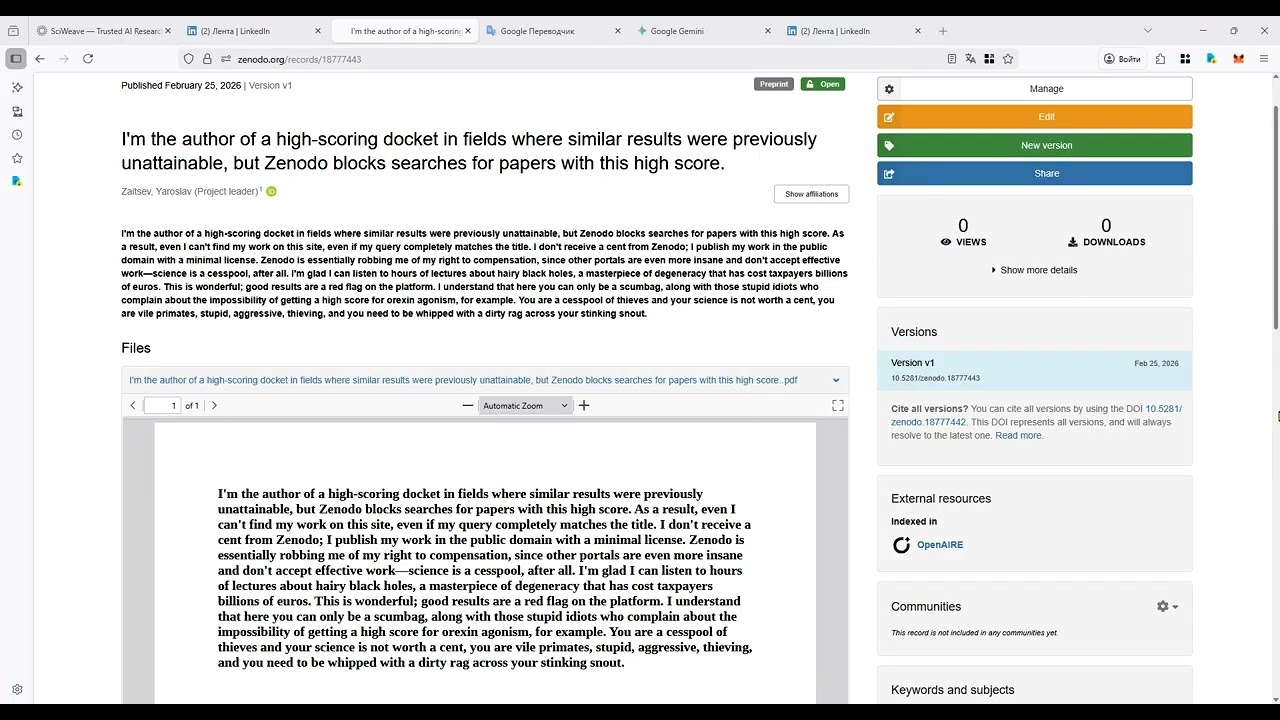This screenshot has height=720, width=1280.
Task: Zoom in the PDF with plus button
Action: point(584,405)
